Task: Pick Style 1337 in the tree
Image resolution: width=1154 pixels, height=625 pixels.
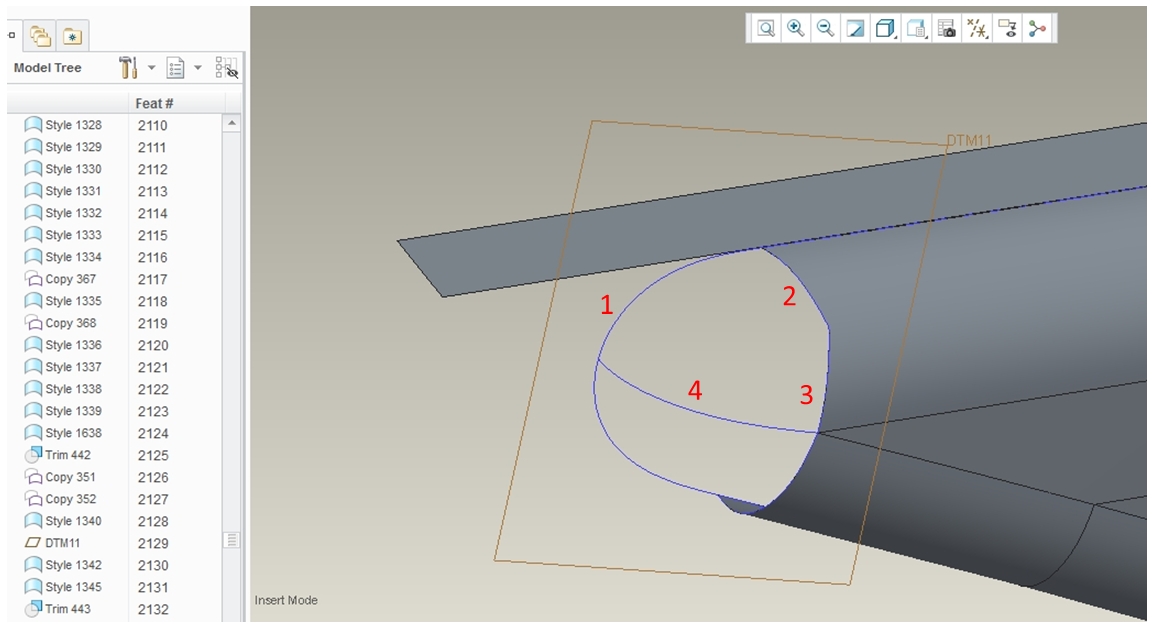Action: pyautogui.click(x=63, y=367)
